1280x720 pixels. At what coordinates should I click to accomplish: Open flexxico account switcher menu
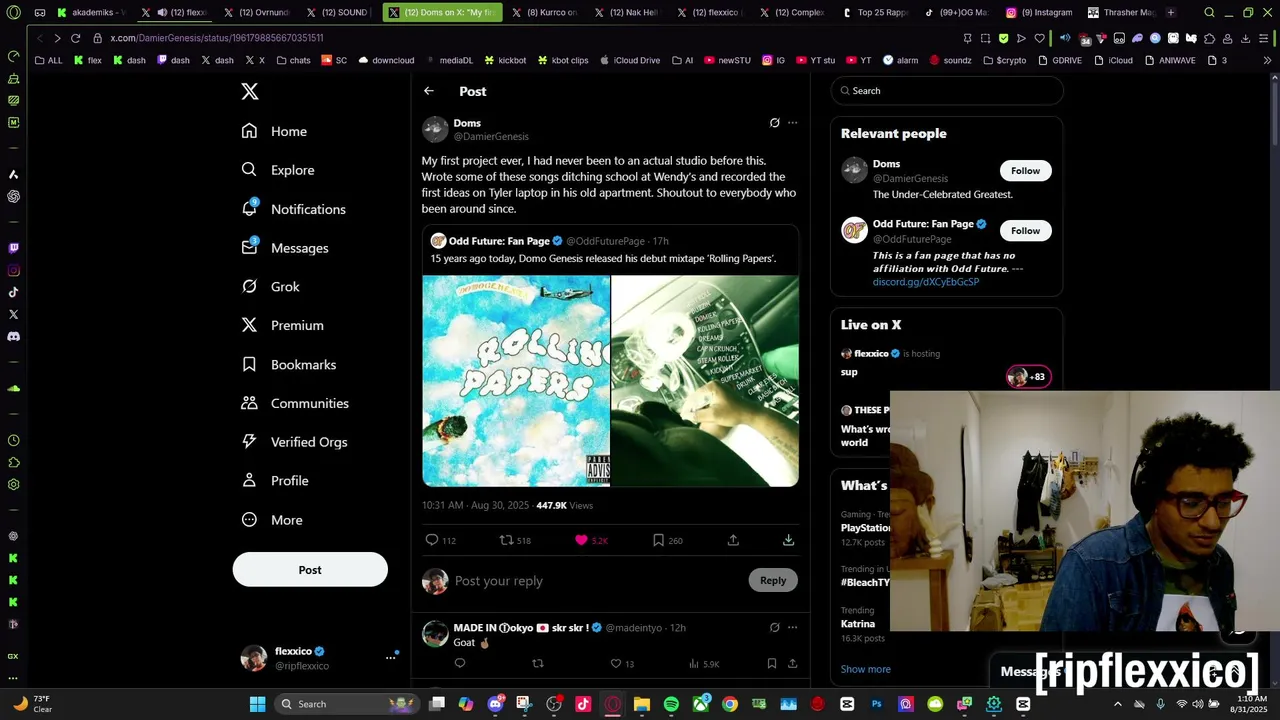pos(320,658)
